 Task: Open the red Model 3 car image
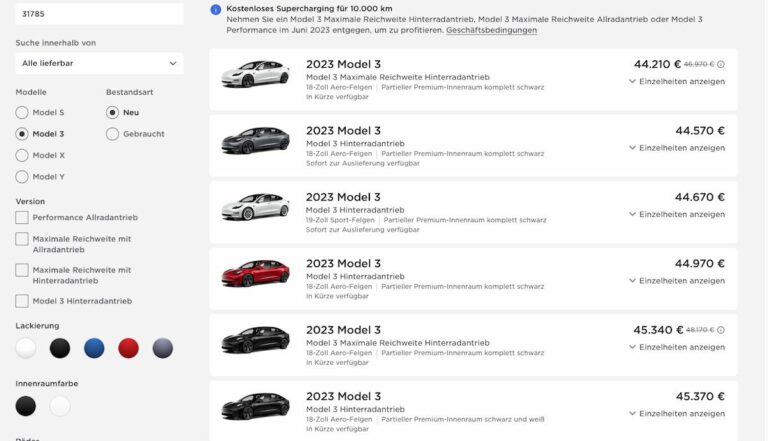[x=255, y=273]
